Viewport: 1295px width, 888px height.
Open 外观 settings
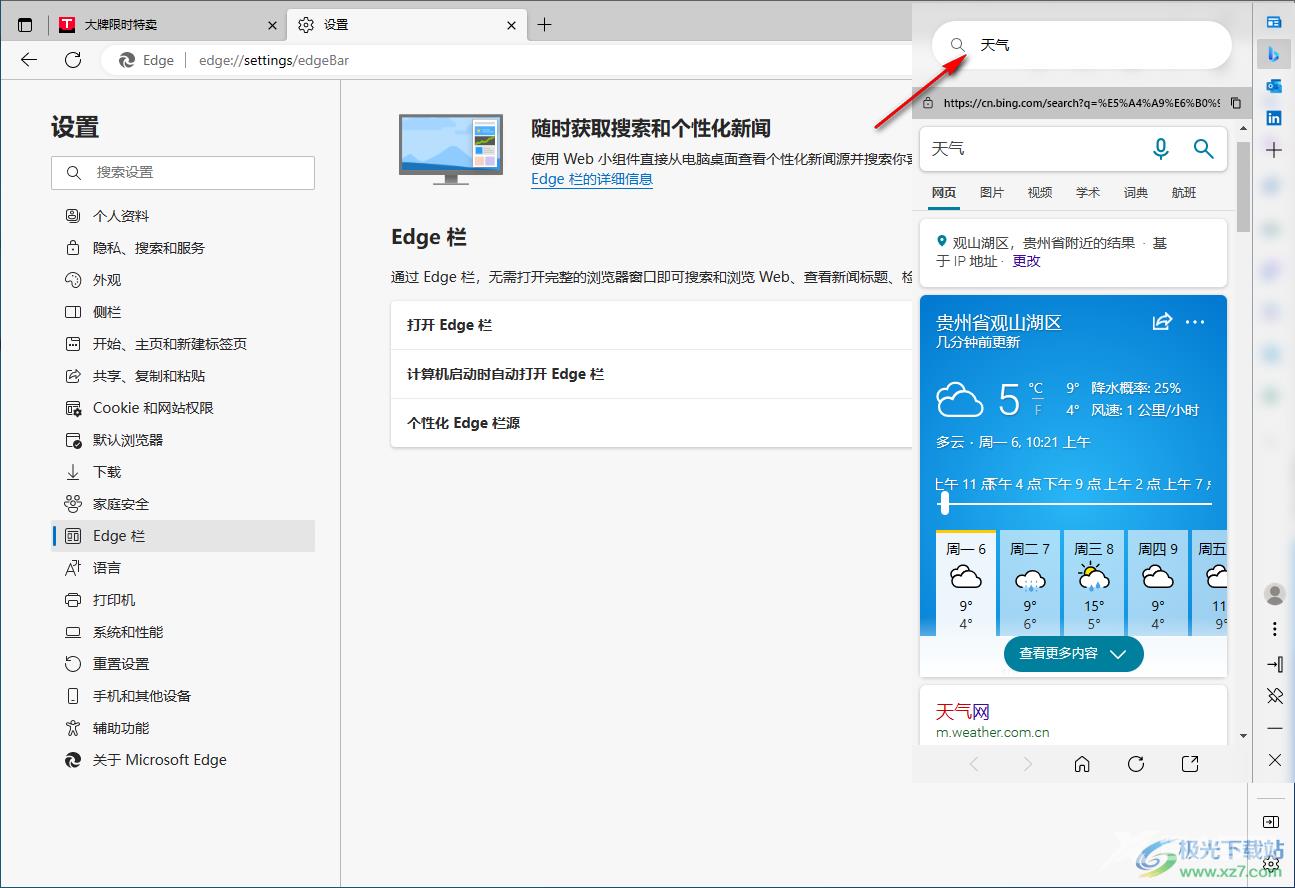(x=183, y=280)
